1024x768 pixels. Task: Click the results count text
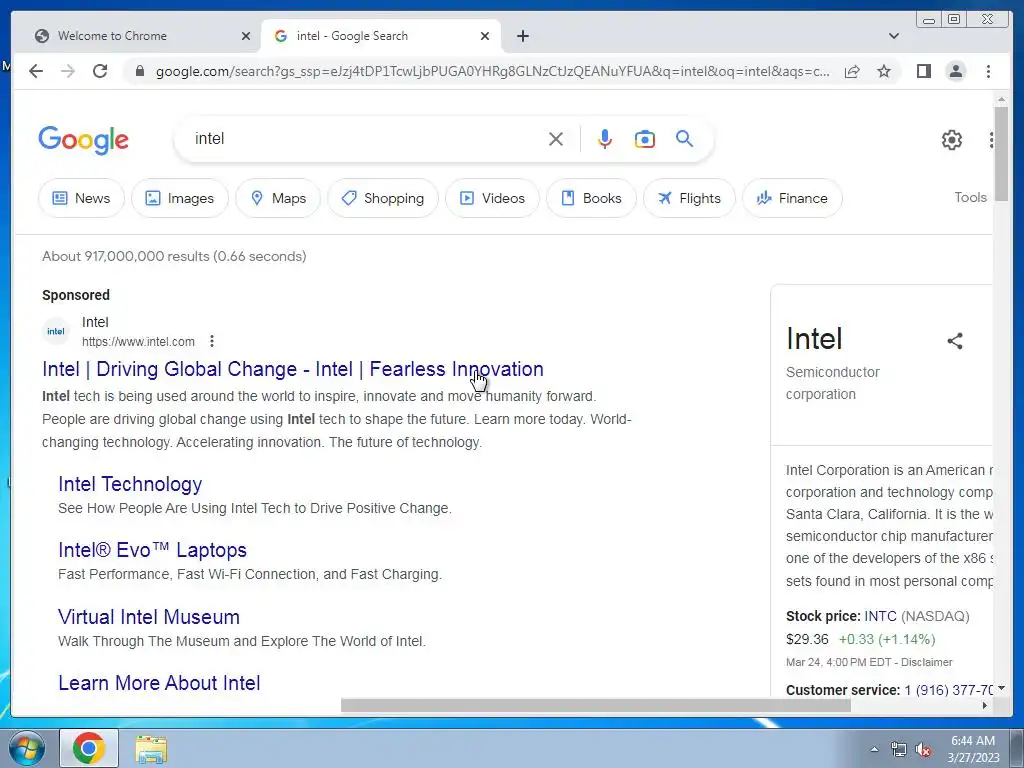click(x=174, y=256)
